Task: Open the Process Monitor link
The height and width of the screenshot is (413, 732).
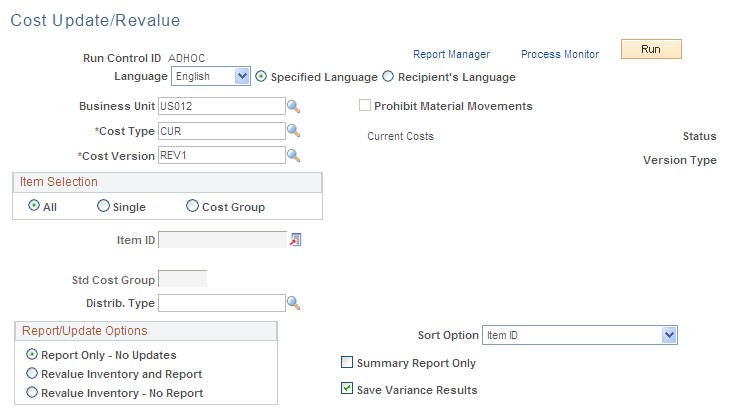Action: [560, 54]
